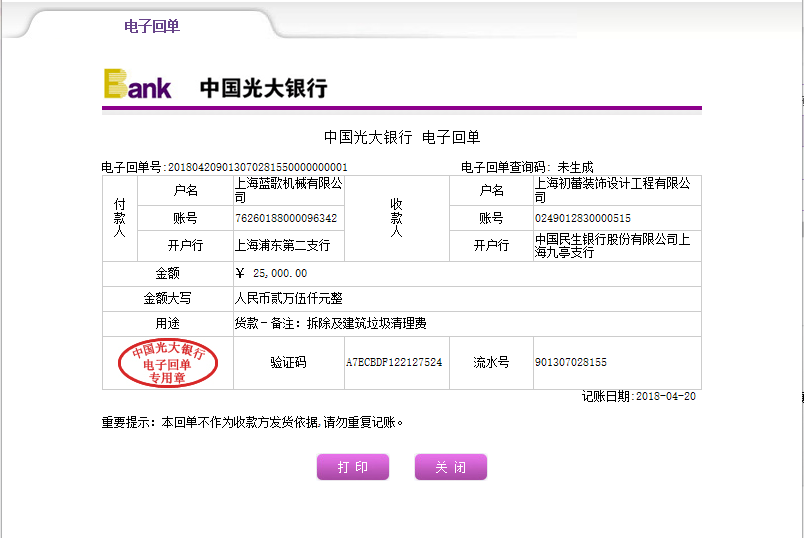Image resolution: width=804 pixels, height=538 pixels.
Task: Select payee name 上海初蕾装饰设计工程有限公司
Action: [612, 190]
